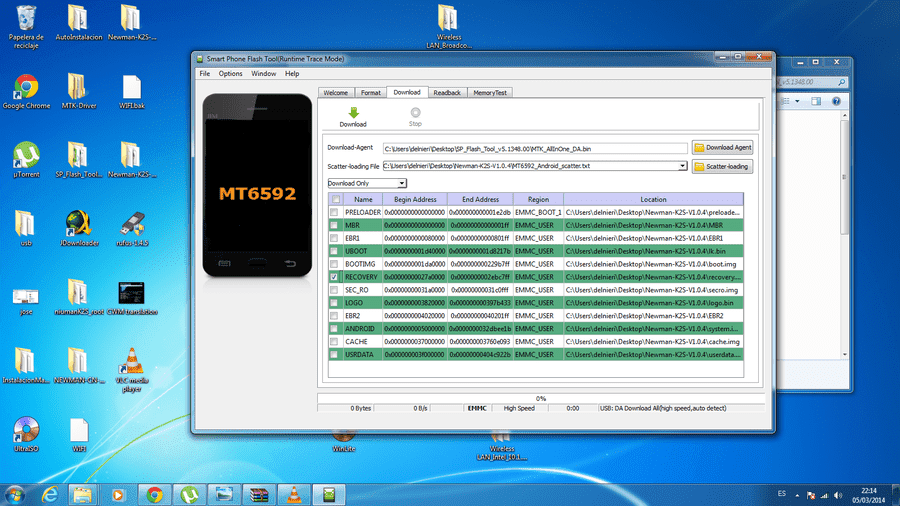Click the Stop icon
This screenshot has height=506, width=900.
coord(415,112)
